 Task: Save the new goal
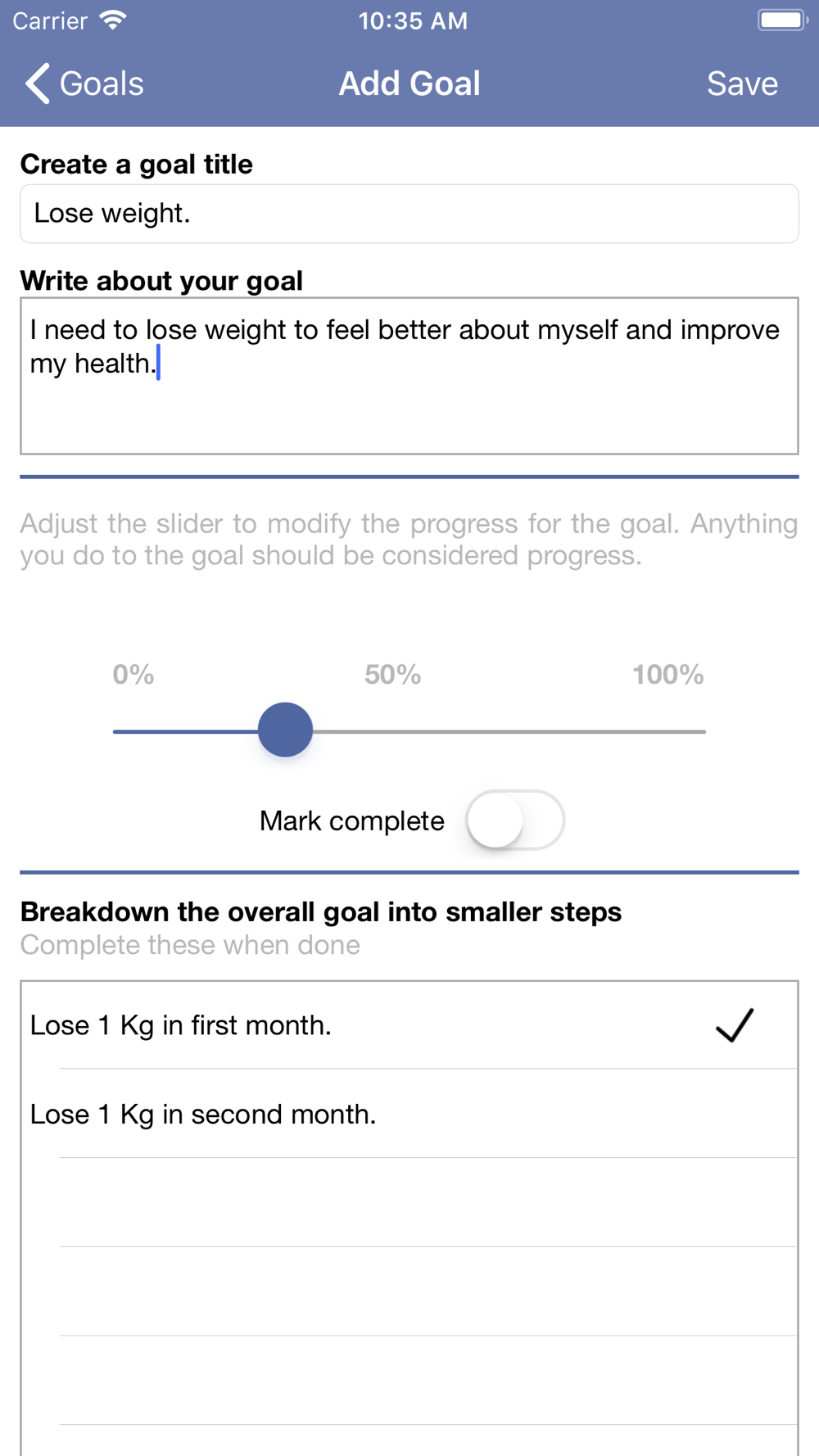[742, 84]
